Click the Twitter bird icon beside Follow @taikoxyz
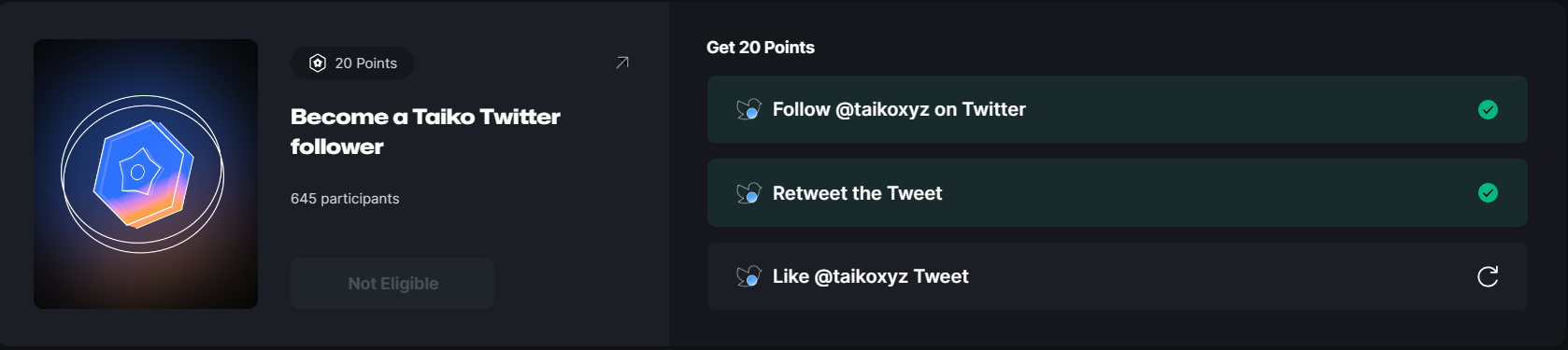Viewport: 1568px width, 350px height. (x=748, y=110)
